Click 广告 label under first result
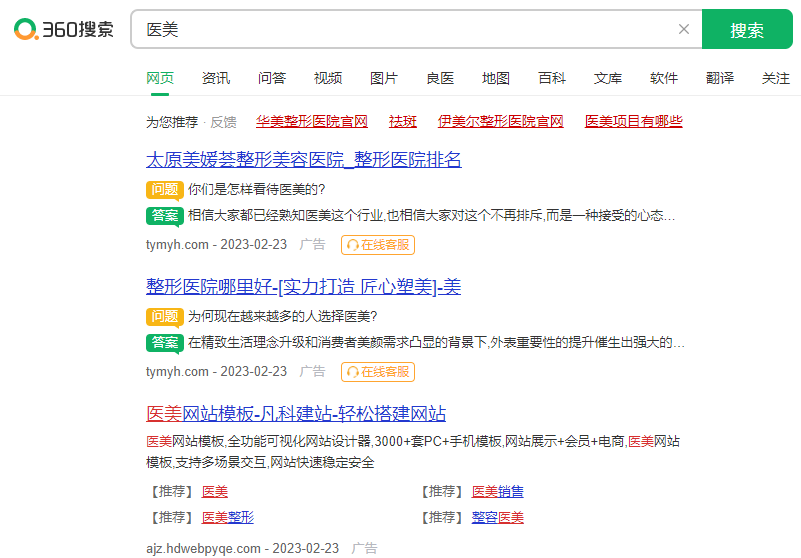Viewport: 801px width, 558px height. coord(313,245)
